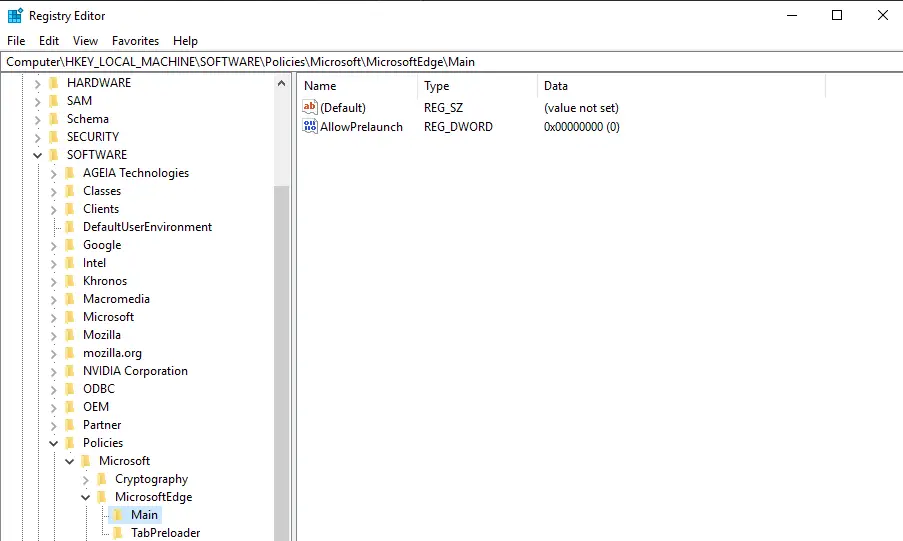Click the TabPreloader folder icon
Image resolution: width=903 pixels, height=541 pixels.
point(119,533)
